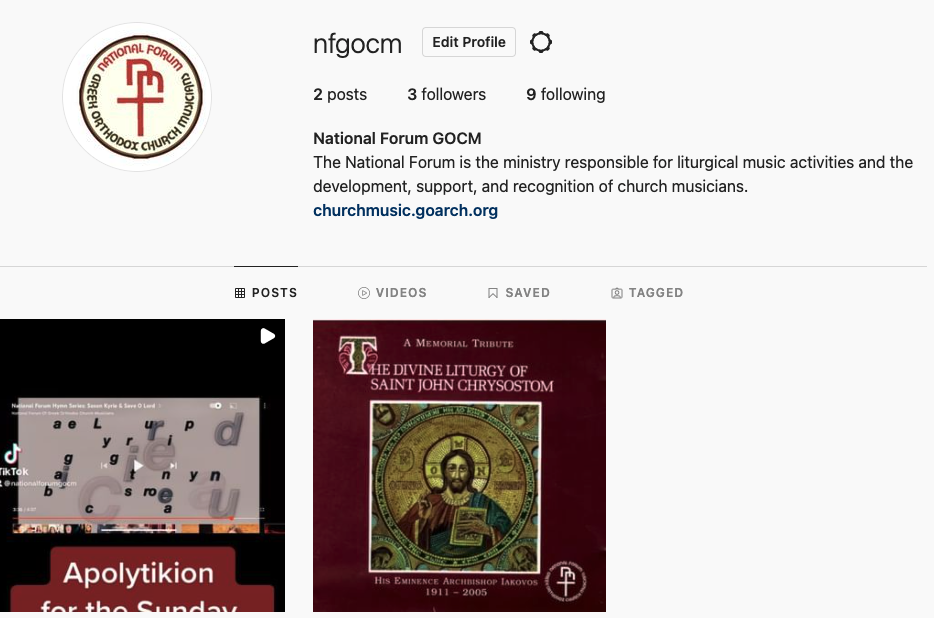
Task: View the 9 following list
Action: coord(566,94)
